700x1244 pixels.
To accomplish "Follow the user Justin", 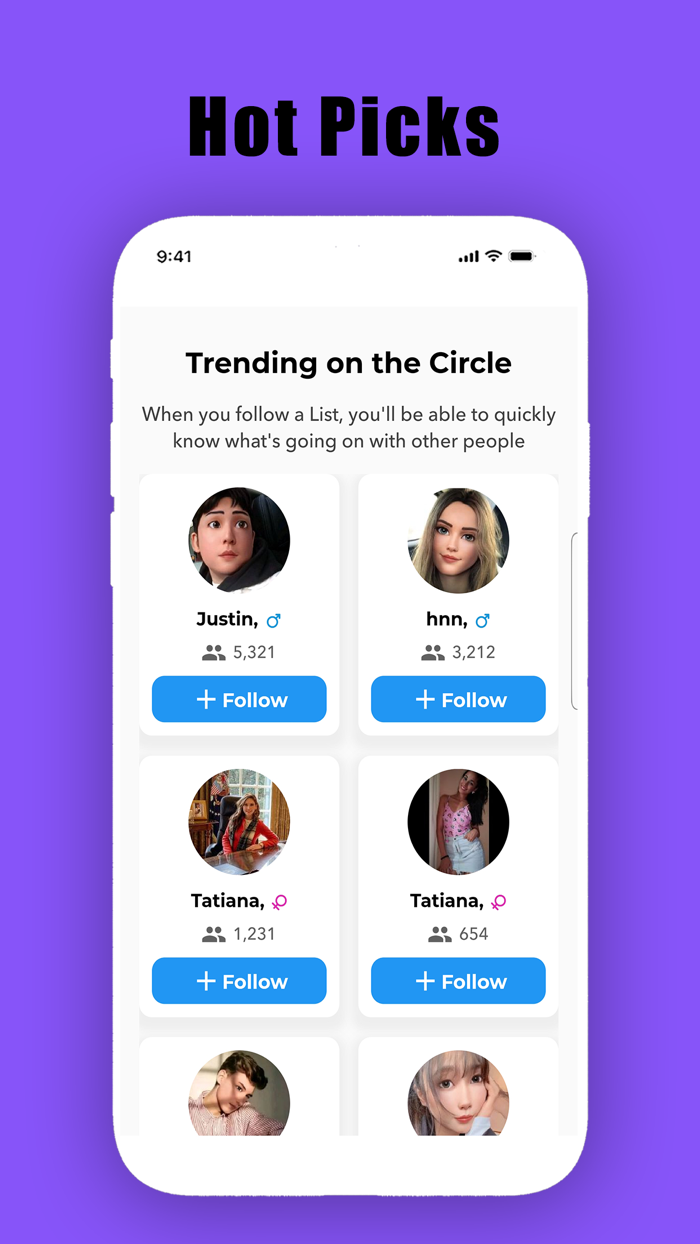I will pyautogui.click(x=239, y=699).
